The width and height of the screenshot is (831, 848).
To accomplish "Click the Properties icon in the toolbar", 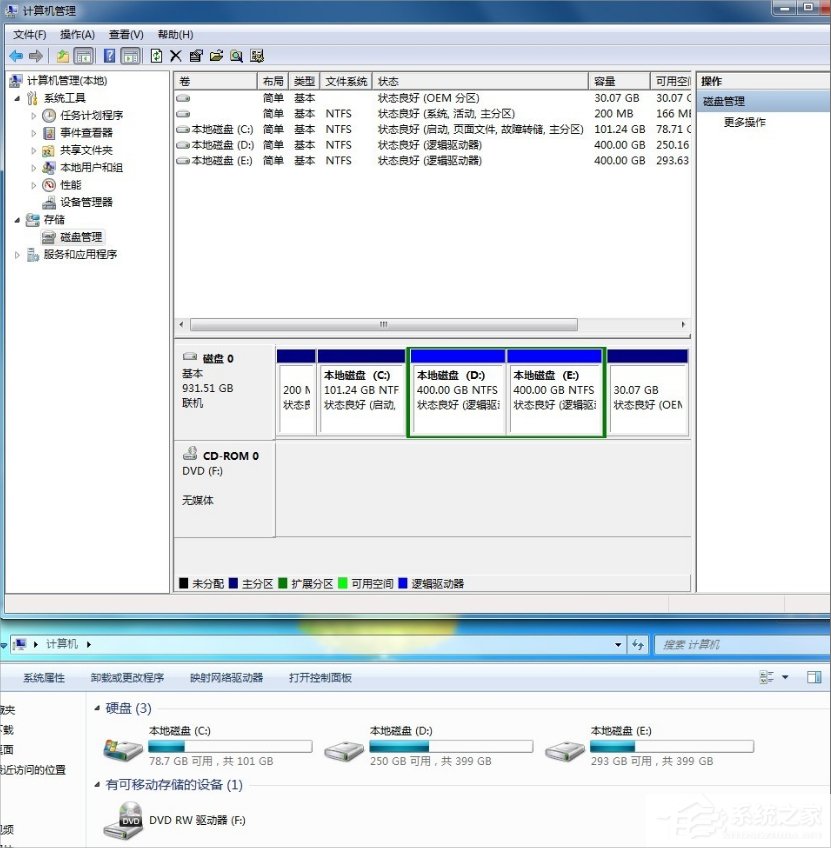I will point(195,55).
